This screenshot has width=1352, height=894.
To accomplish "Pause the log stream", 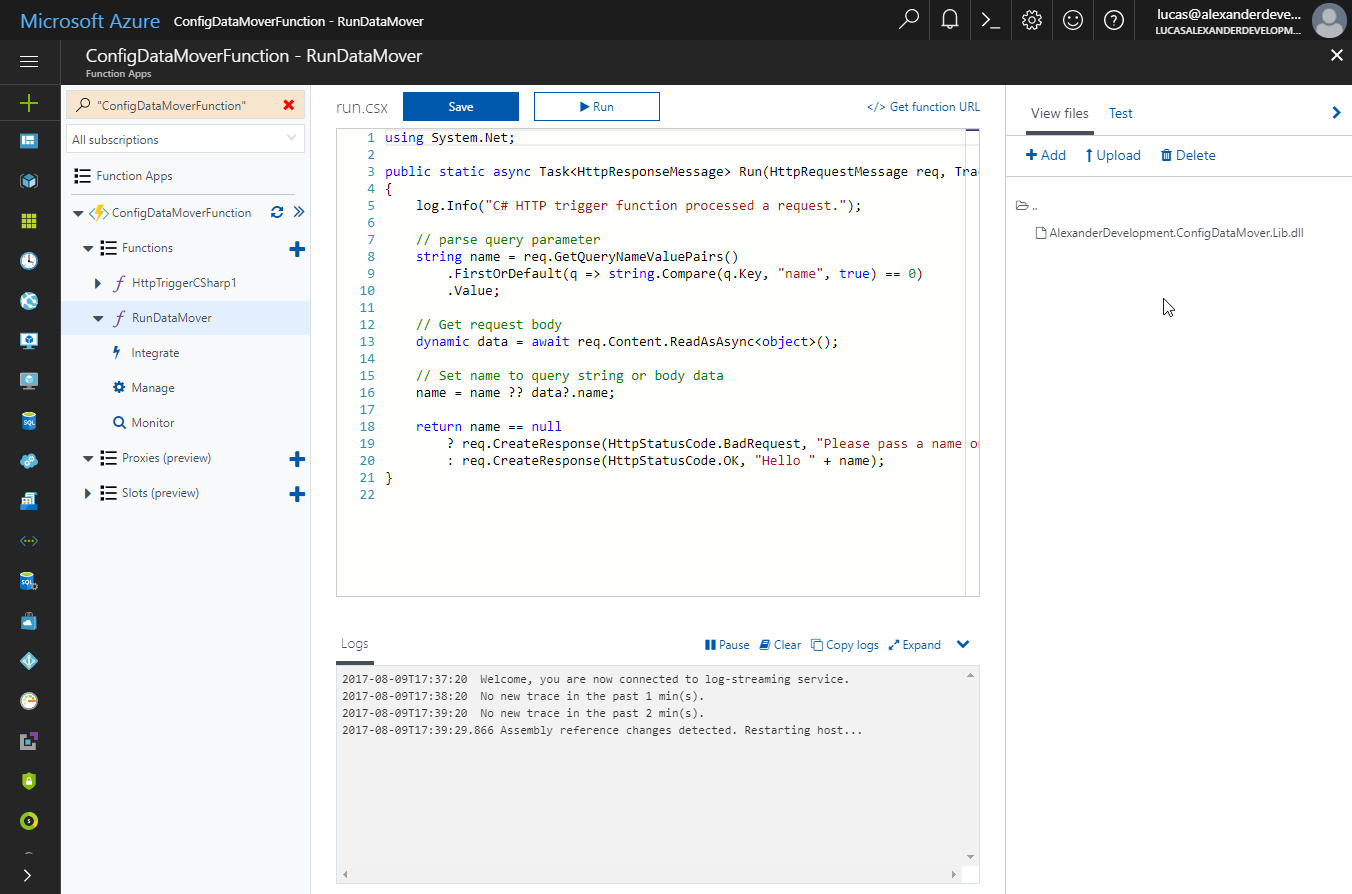I will 727,645.
